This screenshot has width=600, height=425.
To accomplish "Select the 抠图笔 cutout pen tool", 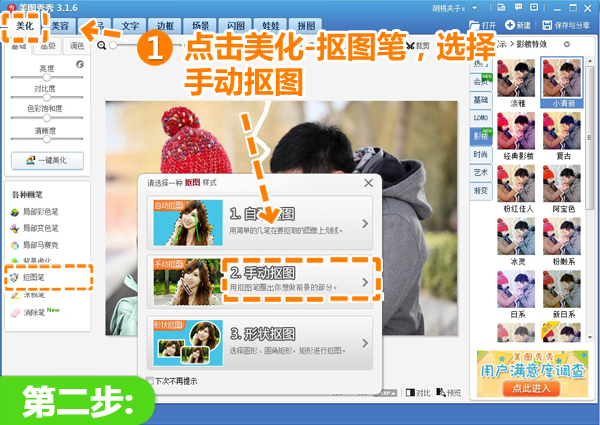I will point(28,277).
